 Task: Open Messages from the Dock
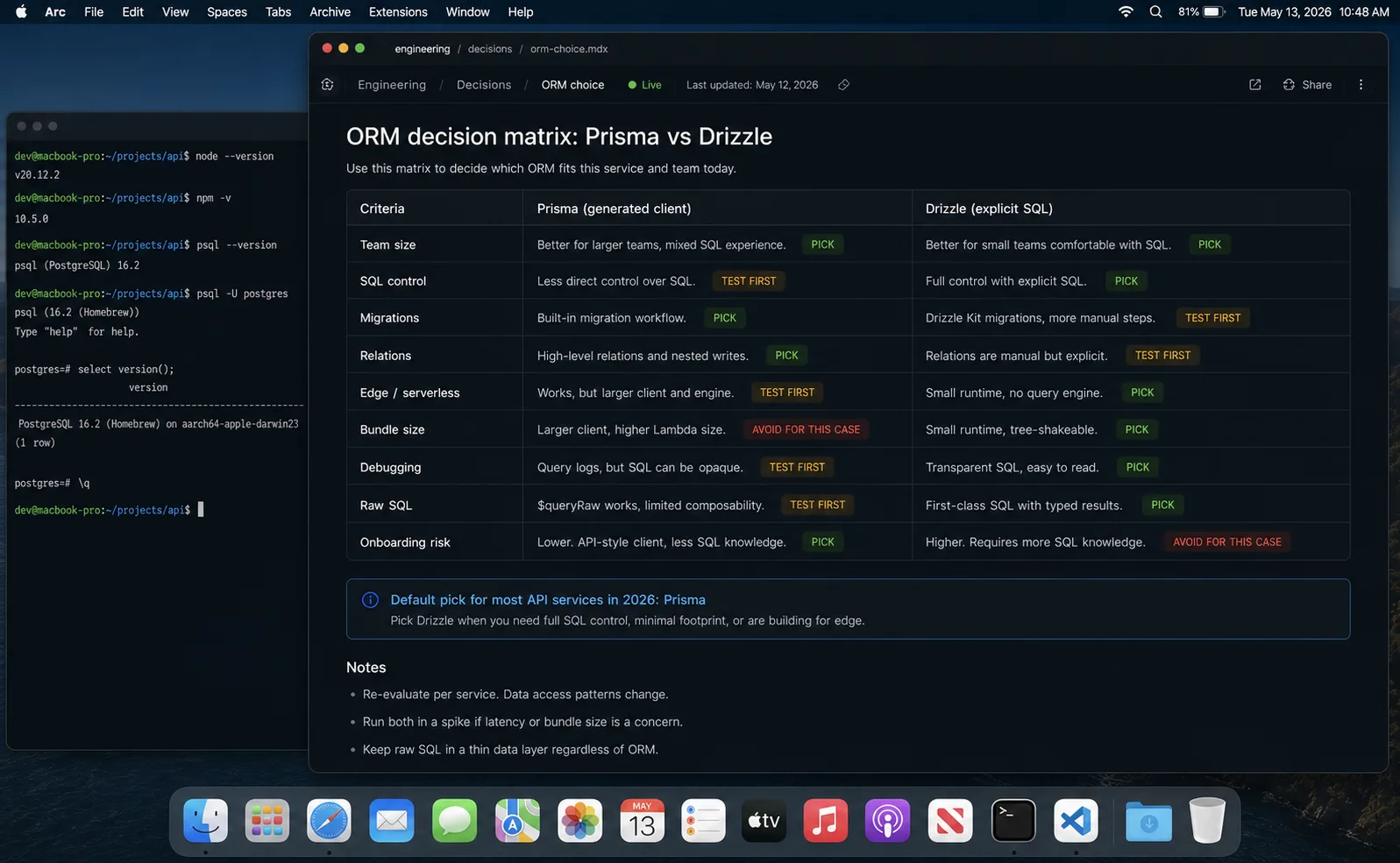(454, 821)
